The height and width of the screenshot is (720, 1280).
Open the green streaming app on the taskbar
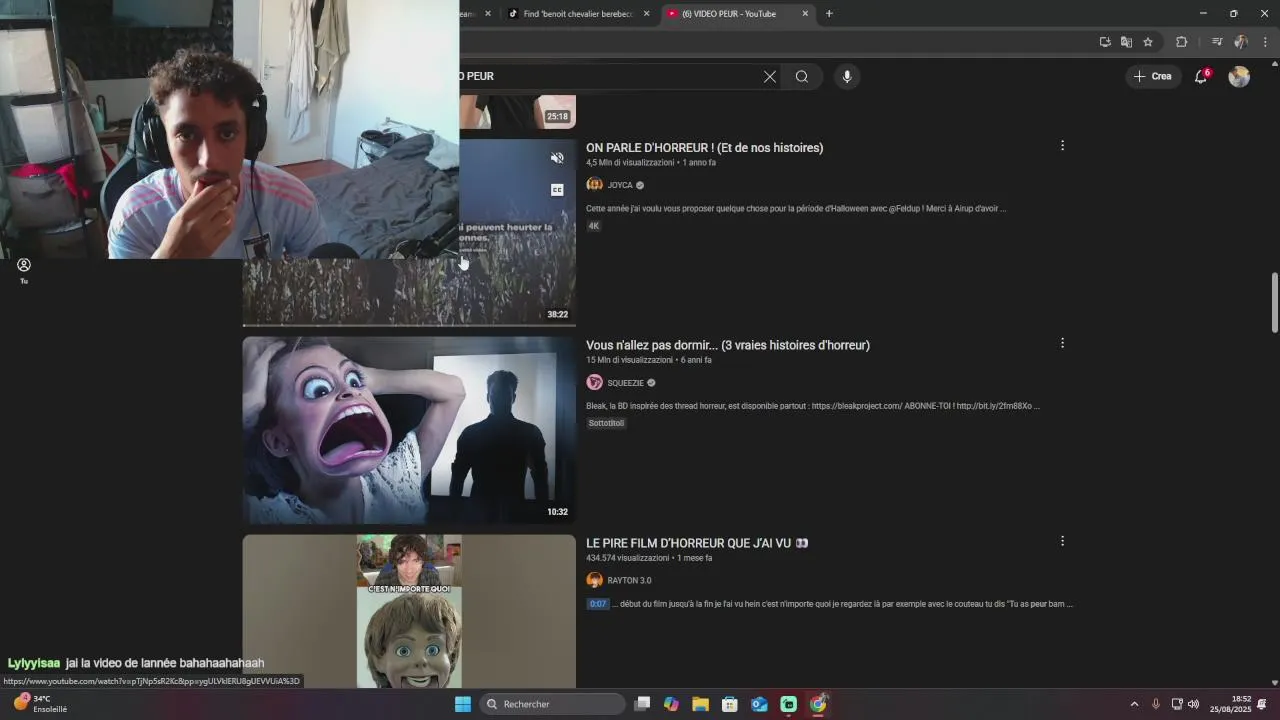[788, 704]
